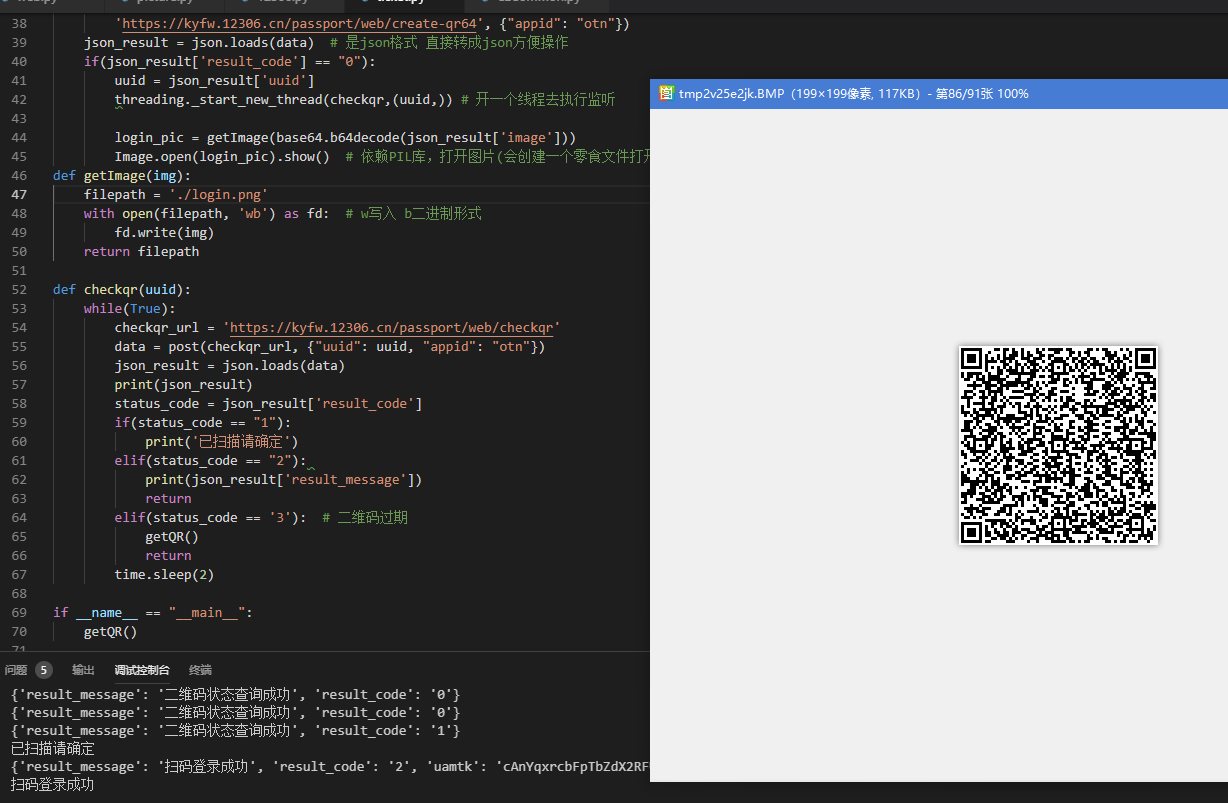The width and height of the screenshot is (1228, 803).
Task: Click the QR code image in the viewer
Action: point(1058,446)
